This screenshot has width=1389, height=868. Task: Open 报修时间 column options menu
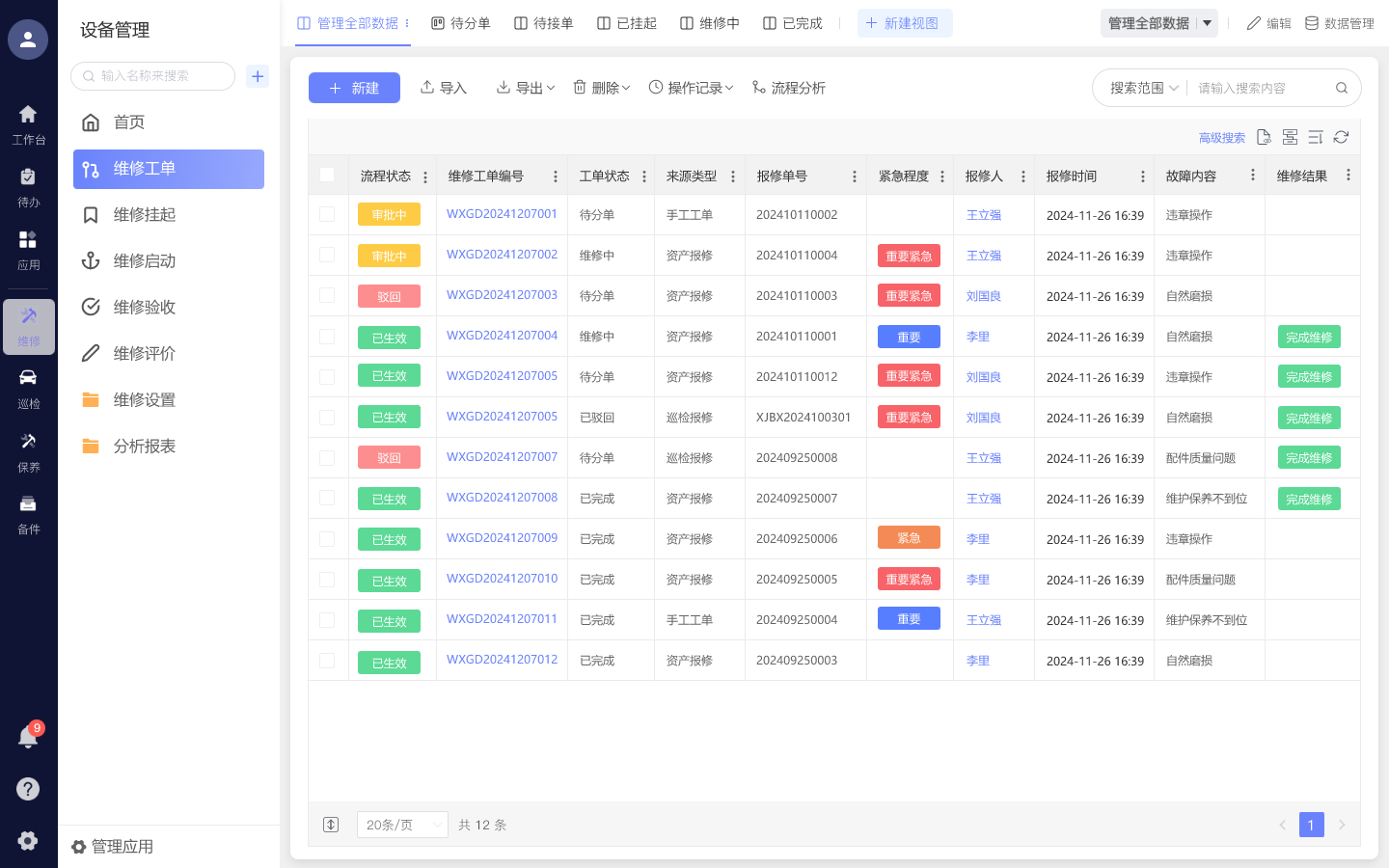(1143, 176)
